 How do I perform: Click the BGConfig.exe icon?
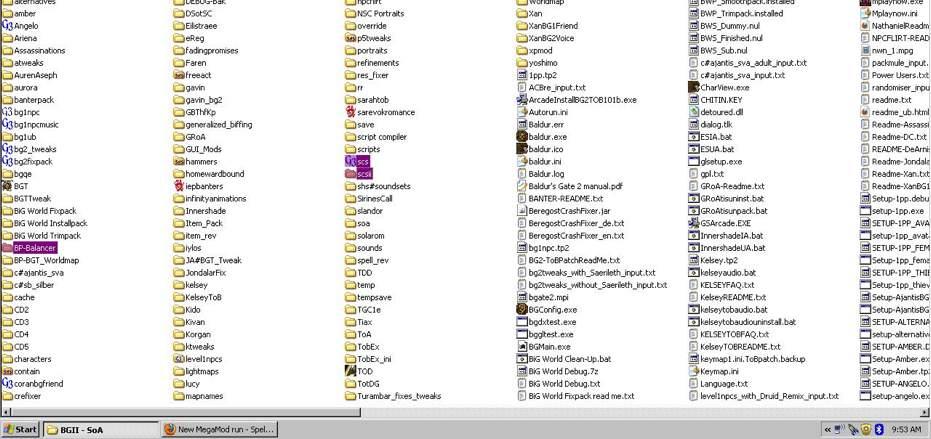coord(522,309)
